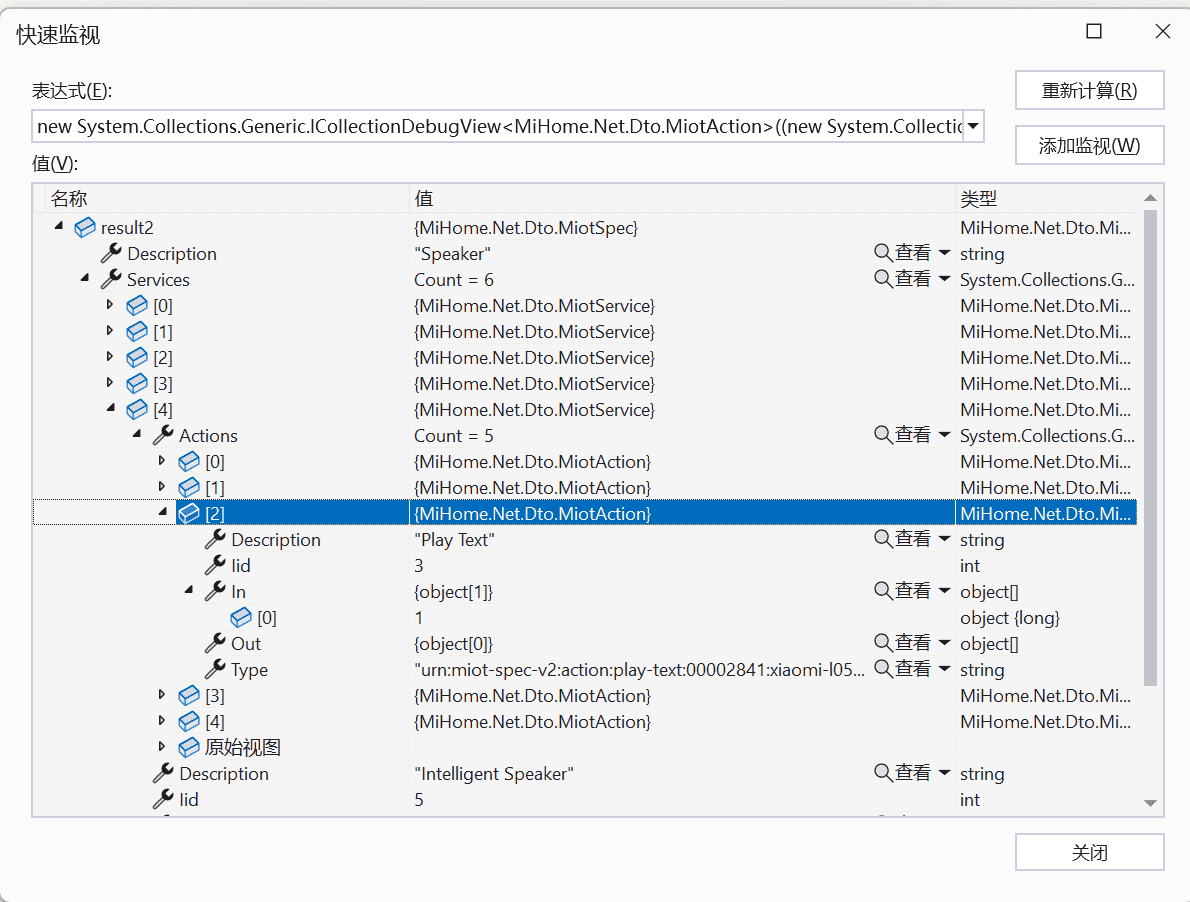Click the 添加监视(W) button
This screenshot has width=1190, height=902.
click(x=1089, y=144)
